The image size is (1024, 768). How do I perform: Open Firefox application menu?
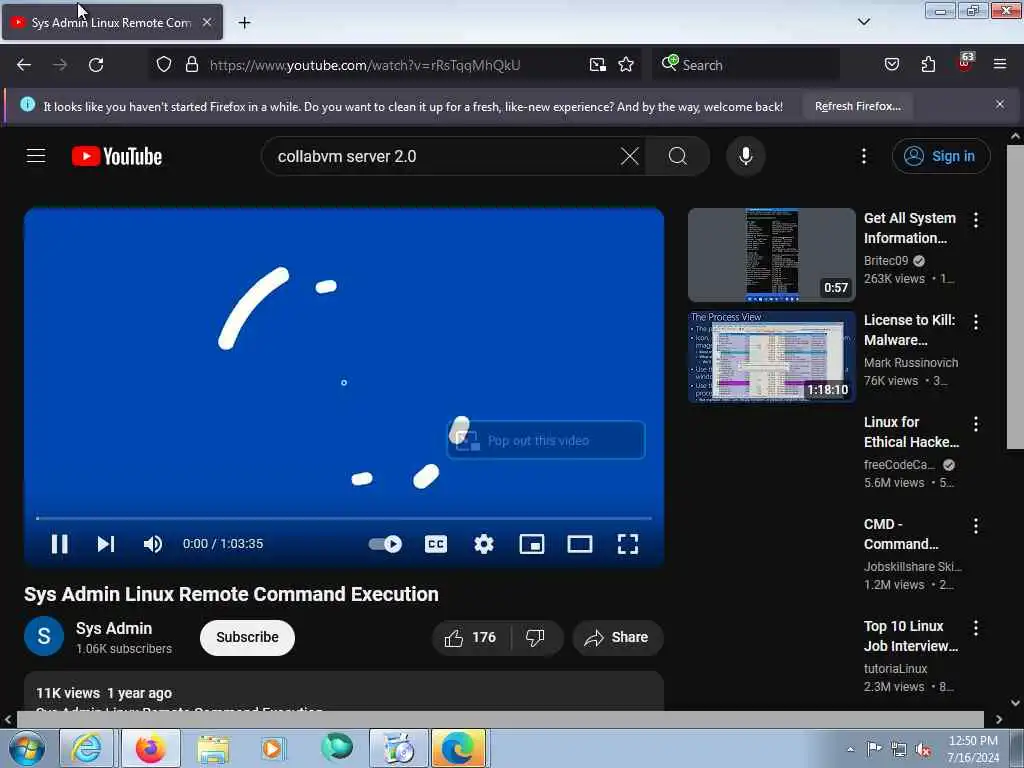coord(1000,65)
